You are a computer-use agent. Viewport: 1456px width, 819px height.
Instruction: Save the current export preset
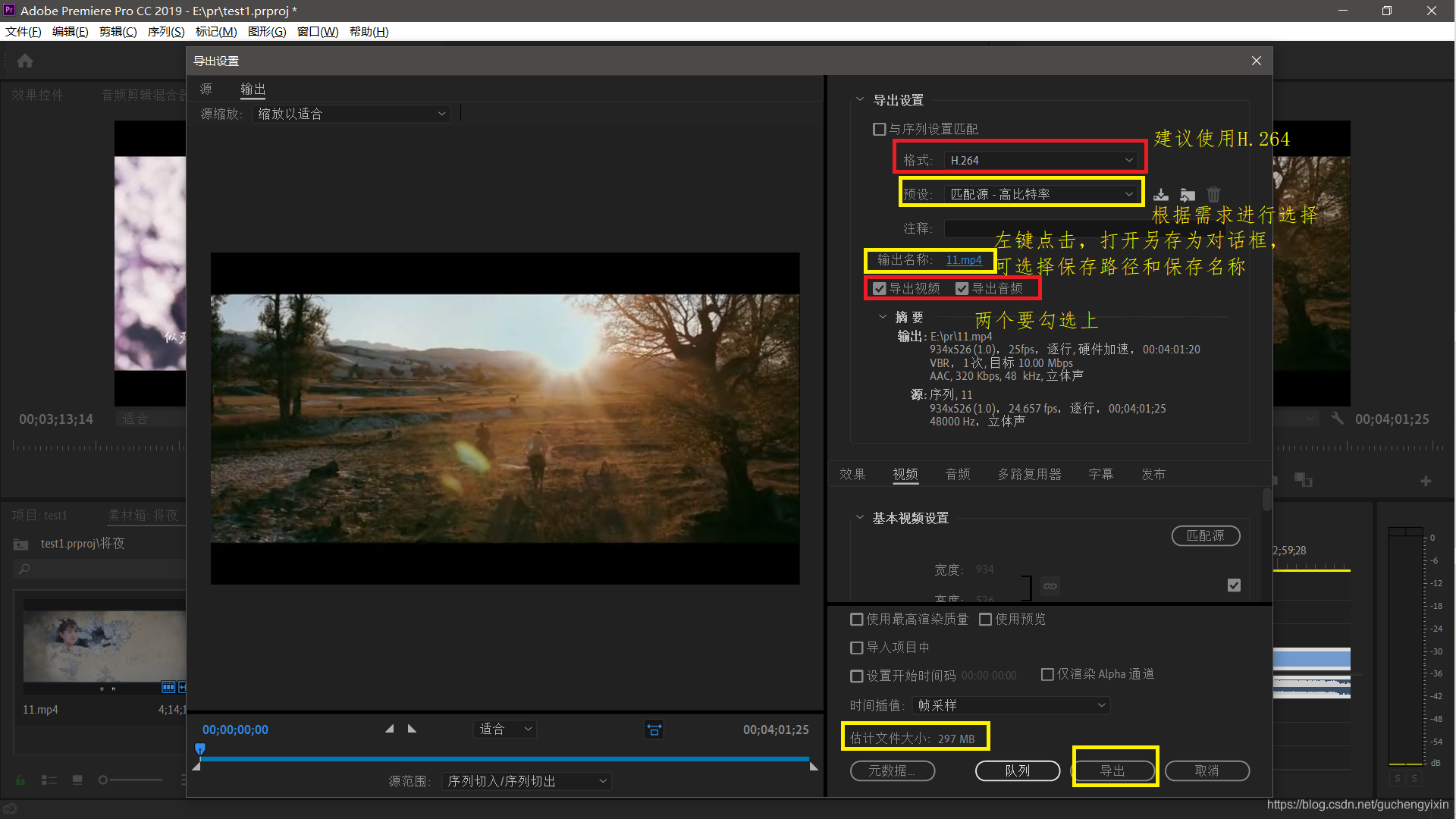tap(1161, 195)
